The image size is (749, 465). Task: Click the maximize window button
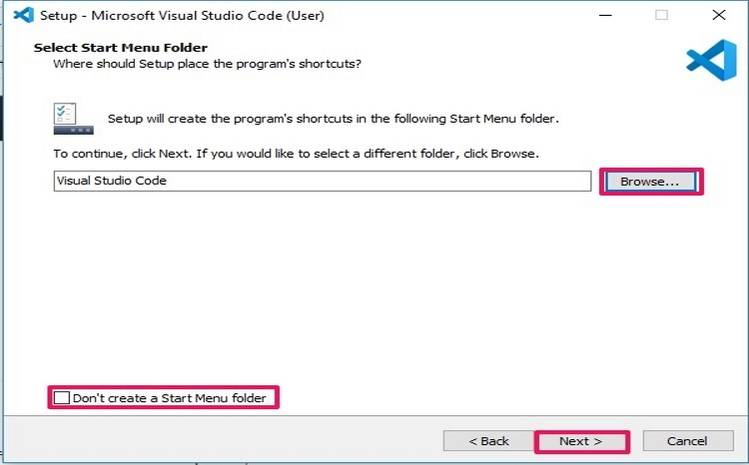tap(661, 16)
